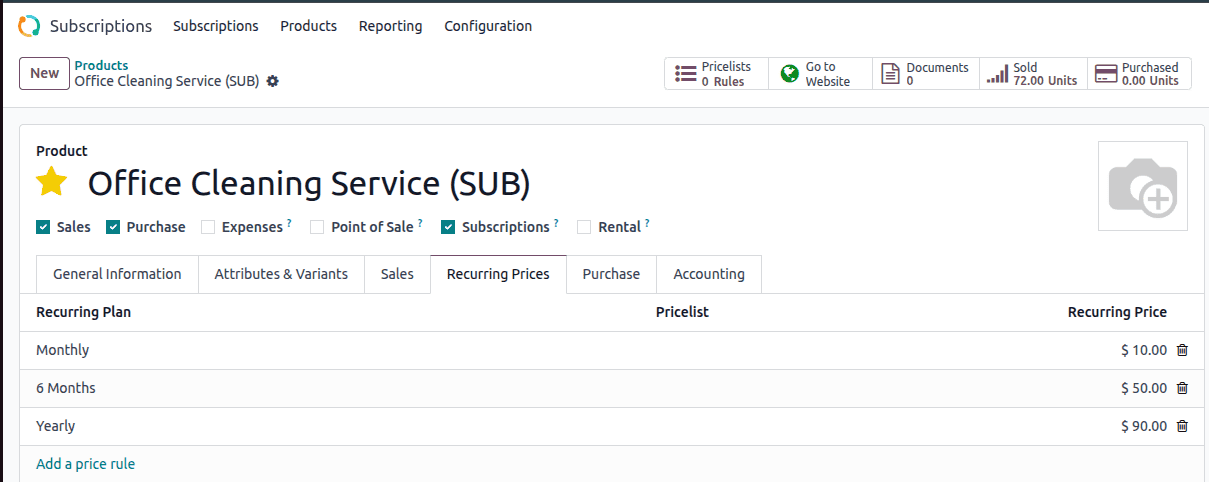Expand the Reporting menu
The width and height of the screenshot is (1209, 482).
[x=390, y=26]
